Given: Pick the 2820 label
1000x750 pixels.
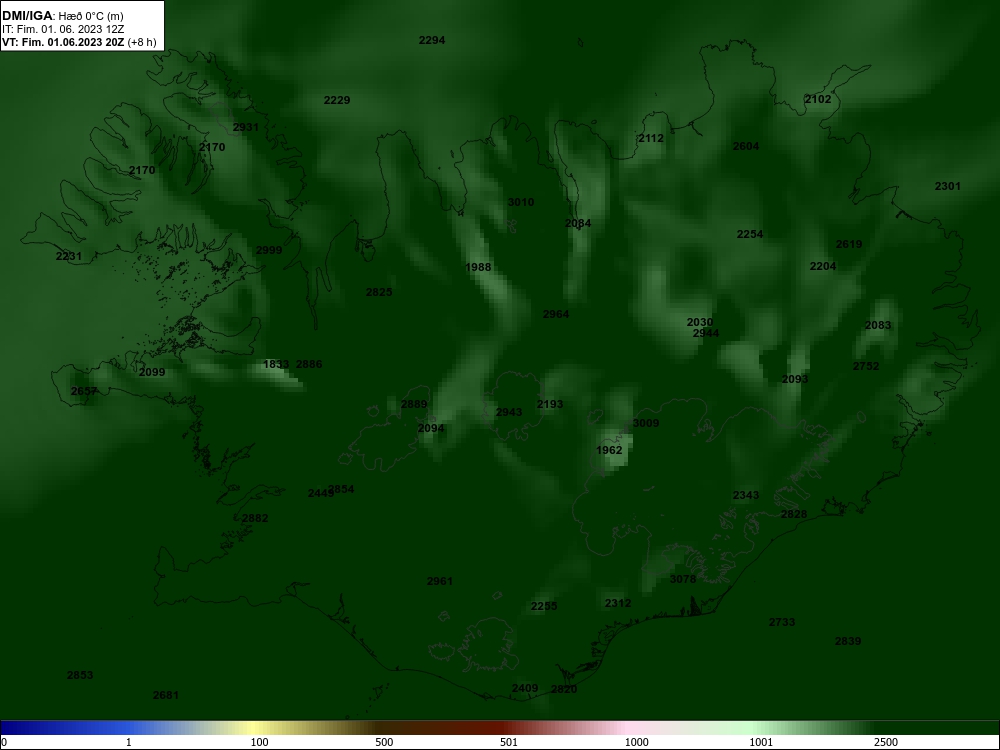Looking at the screenshot, I should point(564,689).
